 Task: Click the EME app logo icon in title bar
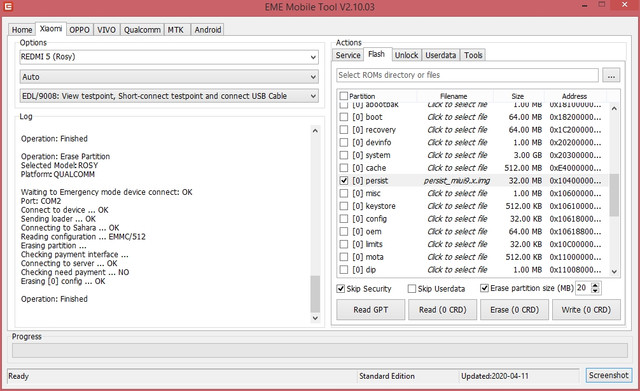pos(8,7)
